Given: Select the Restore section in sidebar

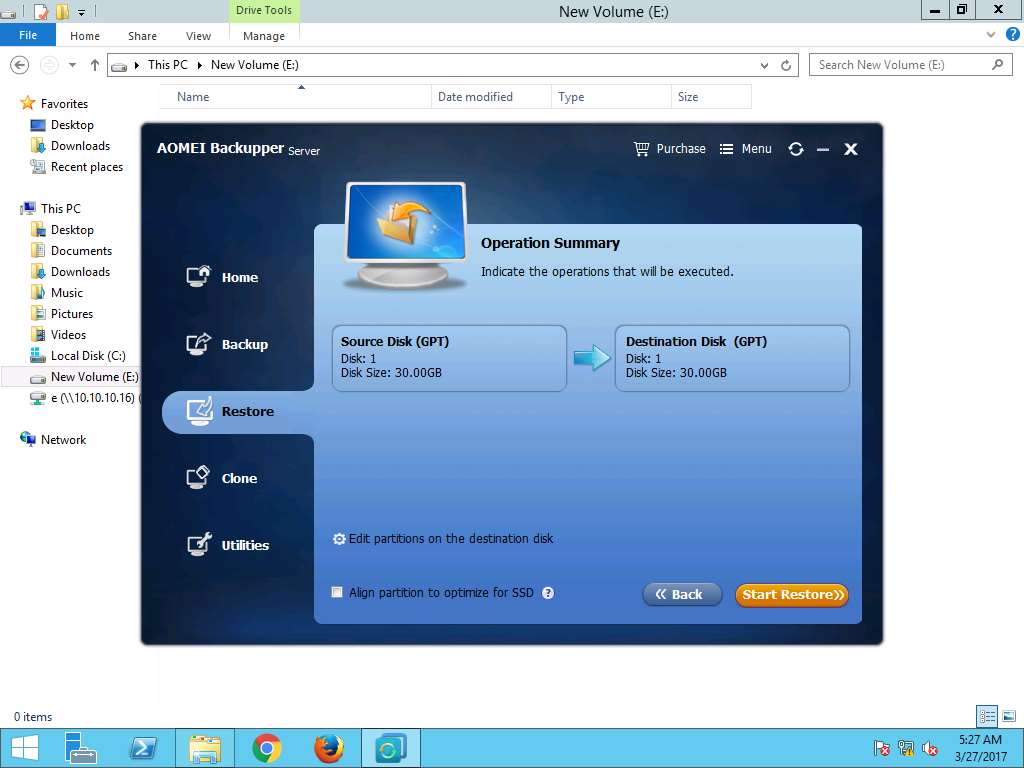Looking at the screenshot, I should (238, 411).
